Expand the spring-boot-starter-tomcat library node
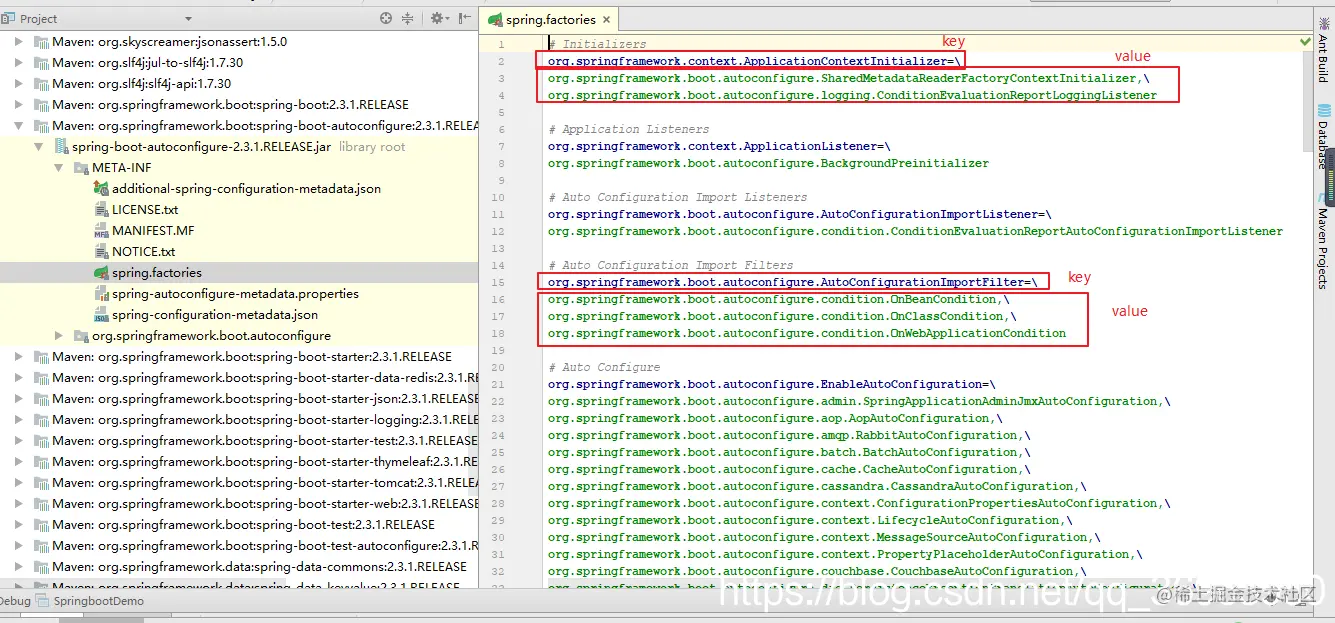The height and width of the screenshot is (623, 1335). click(x=19, y=483)
